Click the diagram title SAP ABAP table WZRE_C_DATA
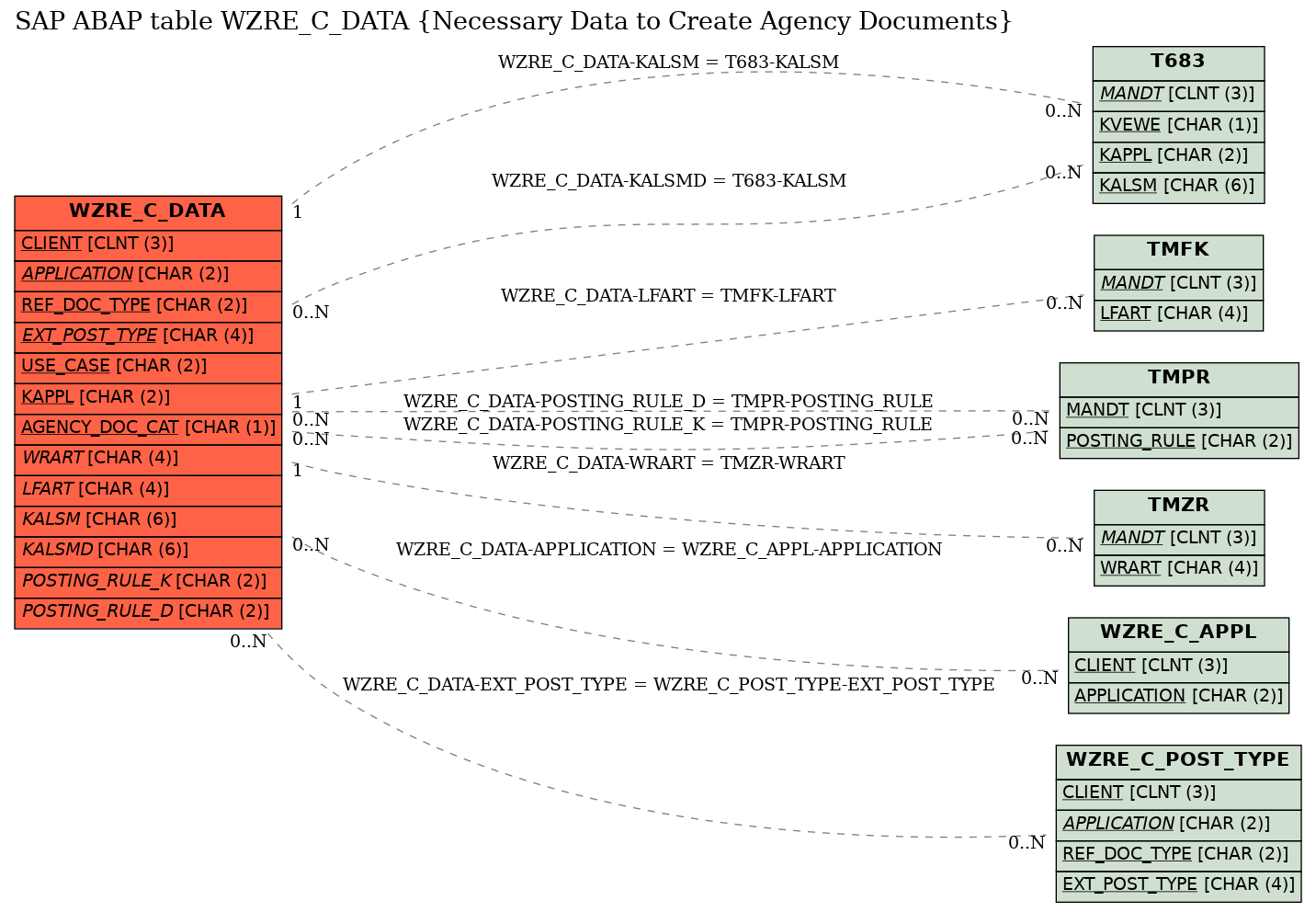This screenshot has width=1316, height=912. point(513,21)
